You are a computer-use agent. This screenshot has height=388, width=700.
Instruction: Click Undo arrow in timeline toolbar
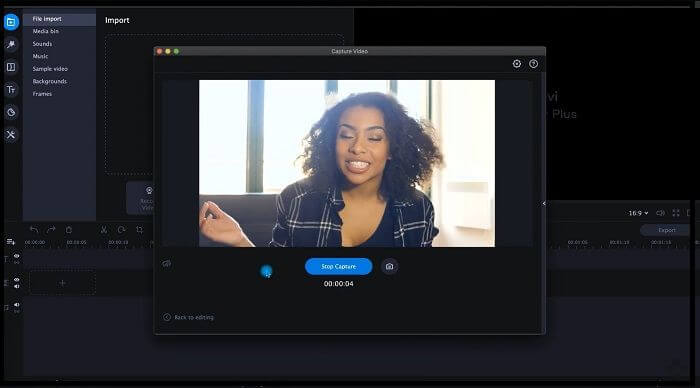pyautogui.click(x=34, y=229)
